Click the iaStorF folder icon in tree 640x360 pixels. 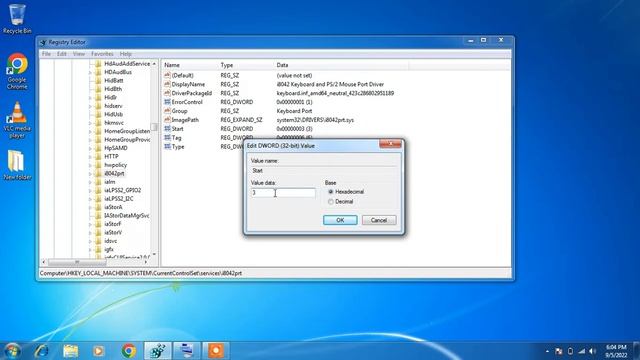98,224
